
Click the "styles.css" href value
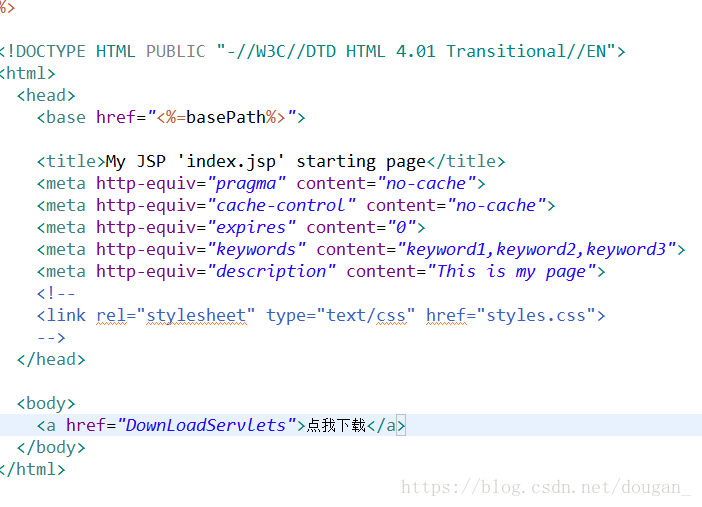(x=536, y=316)
